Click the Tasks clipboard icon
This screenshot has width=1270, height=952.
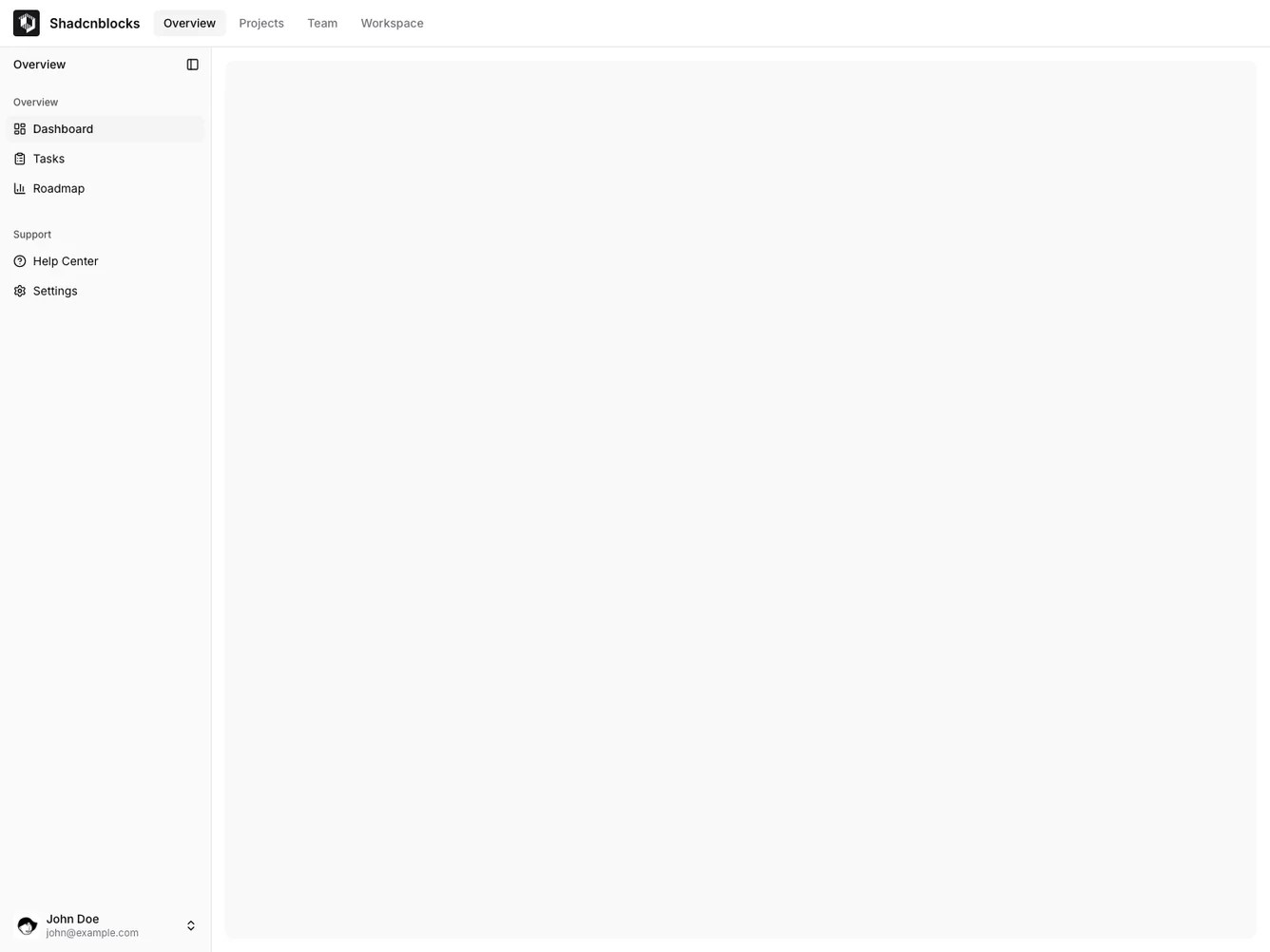coord(20,159)
